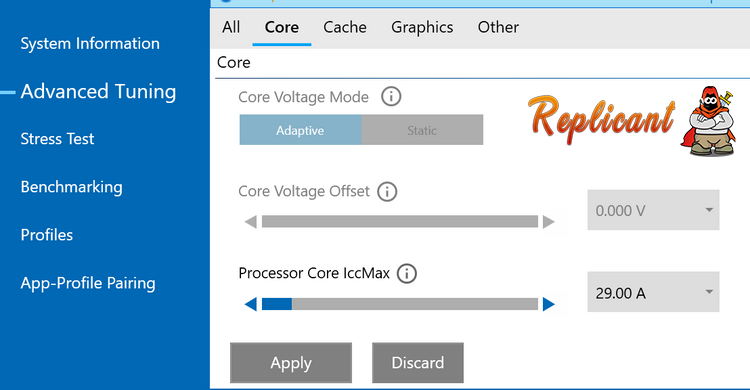This screenshot has width=750, height=390.
Task: Decrease Processor Core IccMax with left arrow
Action: 251,304
